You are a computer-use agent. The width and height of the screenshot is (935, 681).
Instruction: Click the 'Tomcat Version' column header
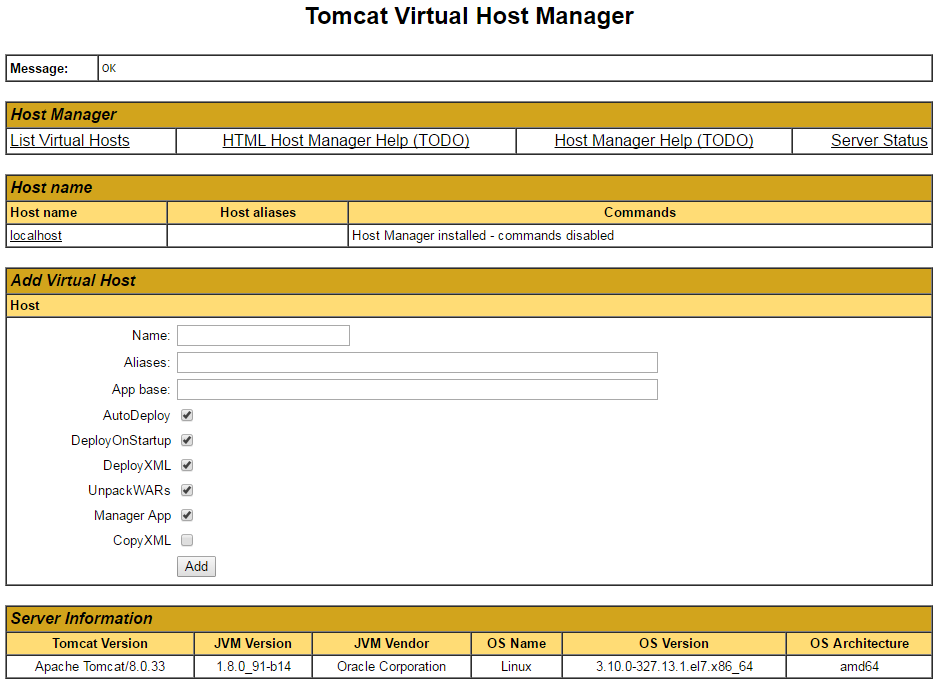tap(100, 643)
